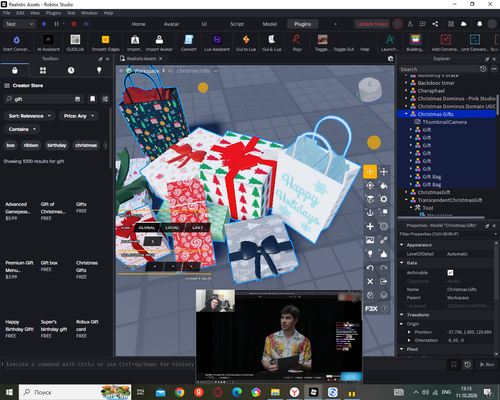This screenshot has height=400, width=500.
Task: Open the File menu
Action: point(7,13)
